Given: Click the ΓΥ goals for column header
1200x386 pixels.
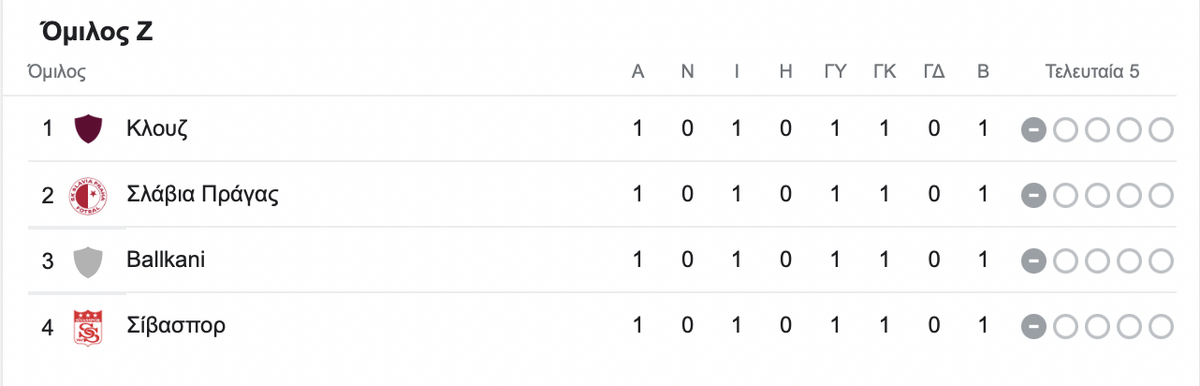Looking at the screenshot, I should tap(835, 72).
